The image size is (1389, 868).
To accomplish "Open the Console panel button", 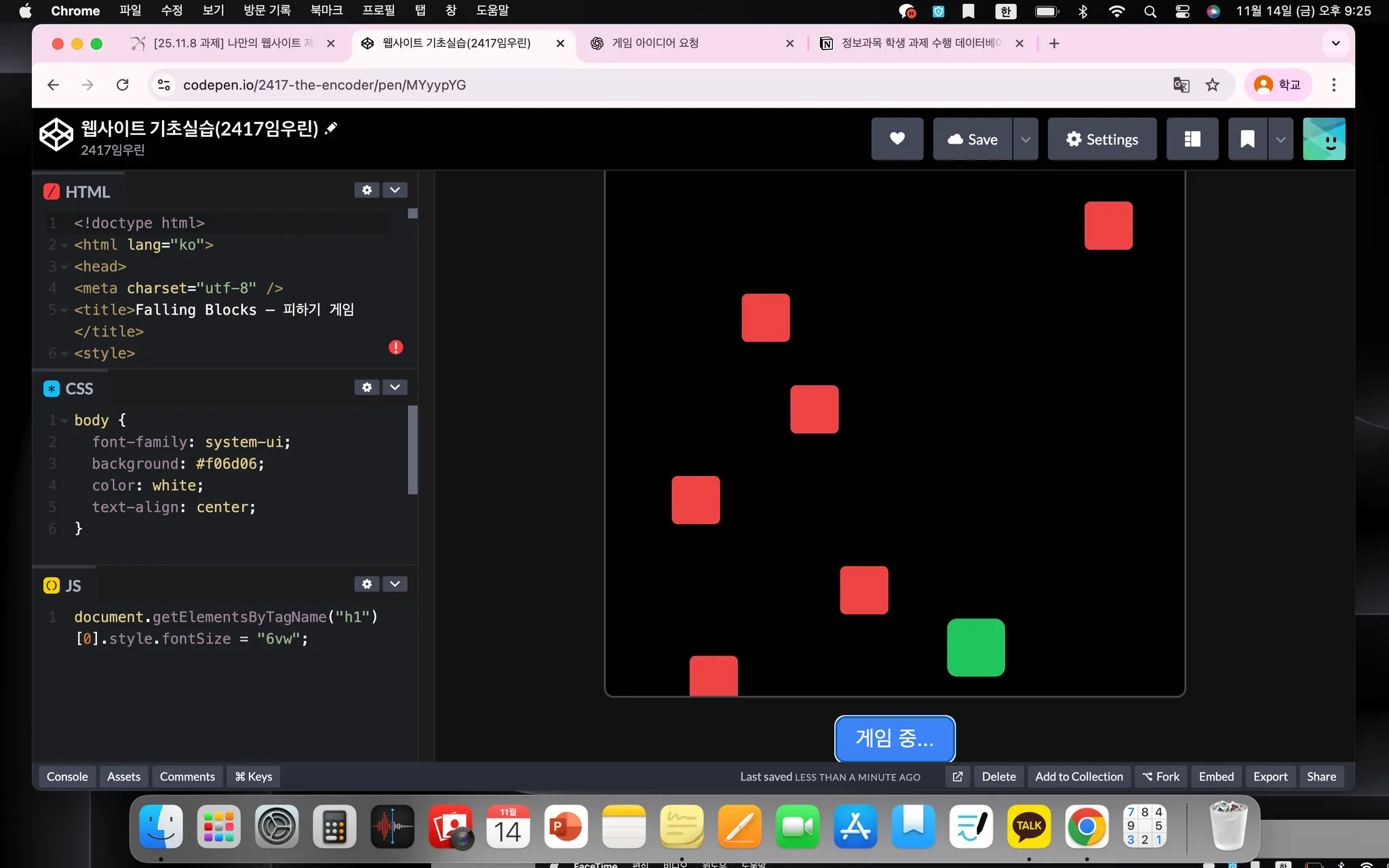I will pyautogui.click(x=67, y=776).
